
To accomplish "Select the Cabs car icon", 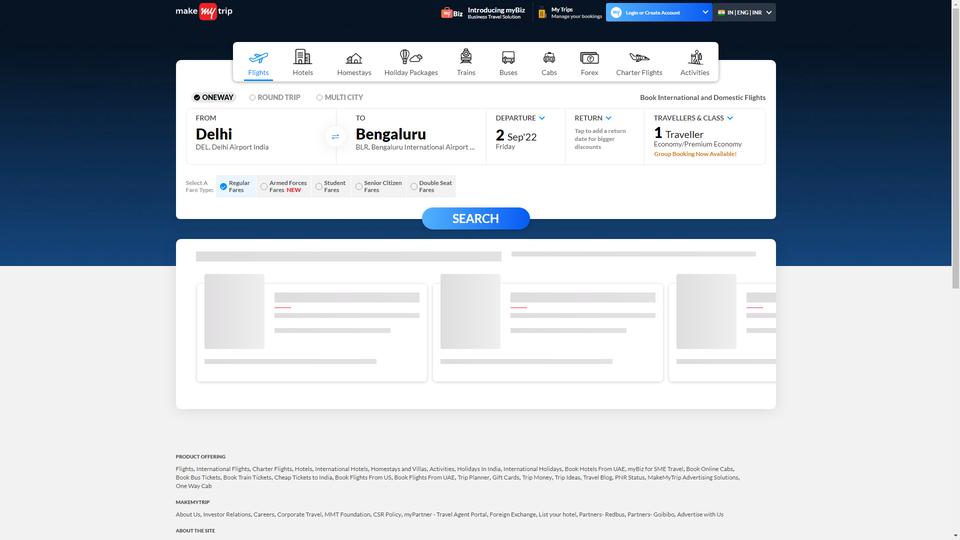I will pyautogui.click(x=549, y=58).
